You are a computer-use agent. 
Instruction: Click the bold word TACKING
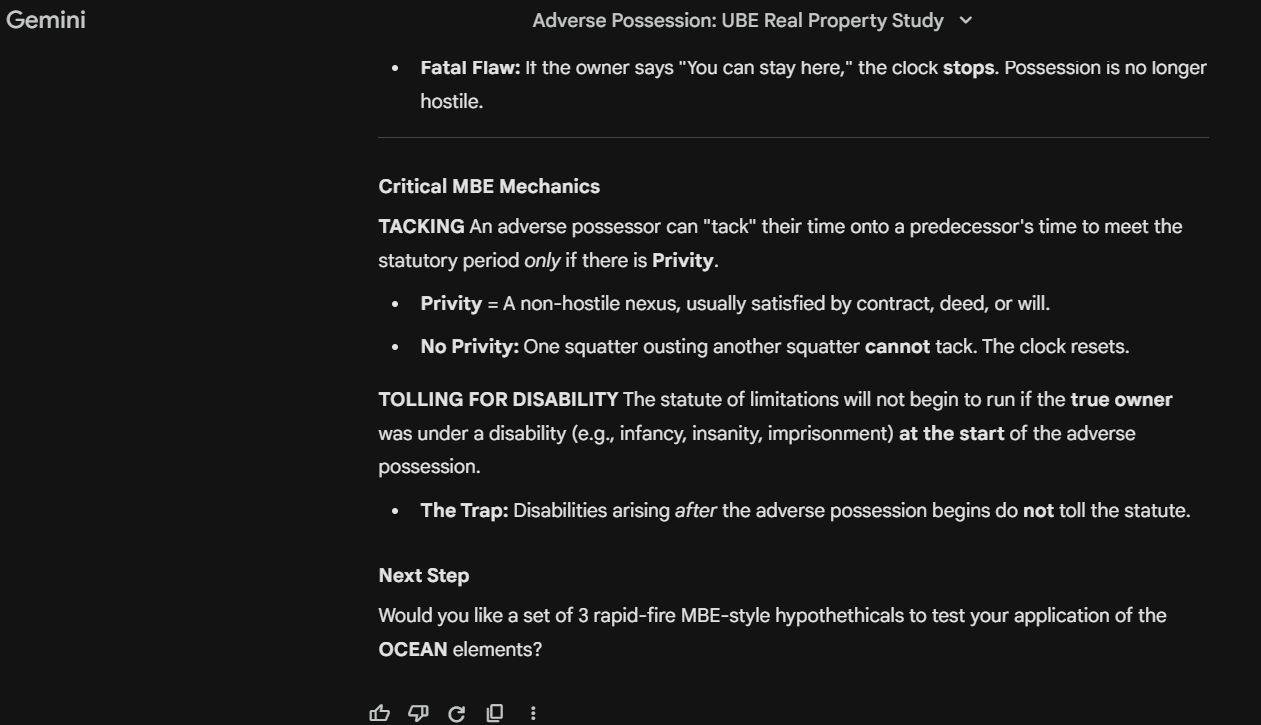click(x=421, y=227)
